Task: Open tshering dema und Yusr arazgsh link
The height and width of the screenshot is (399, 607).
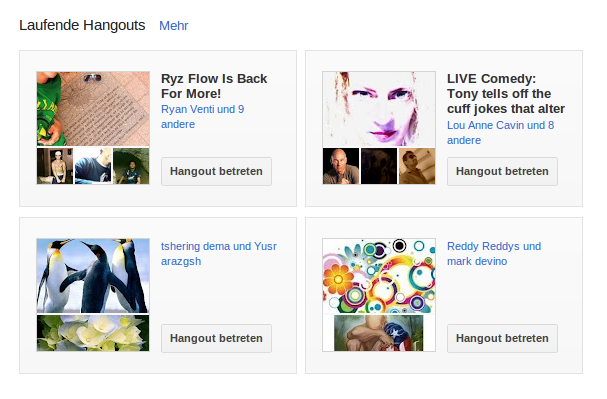Action: [x=219, y=254]
